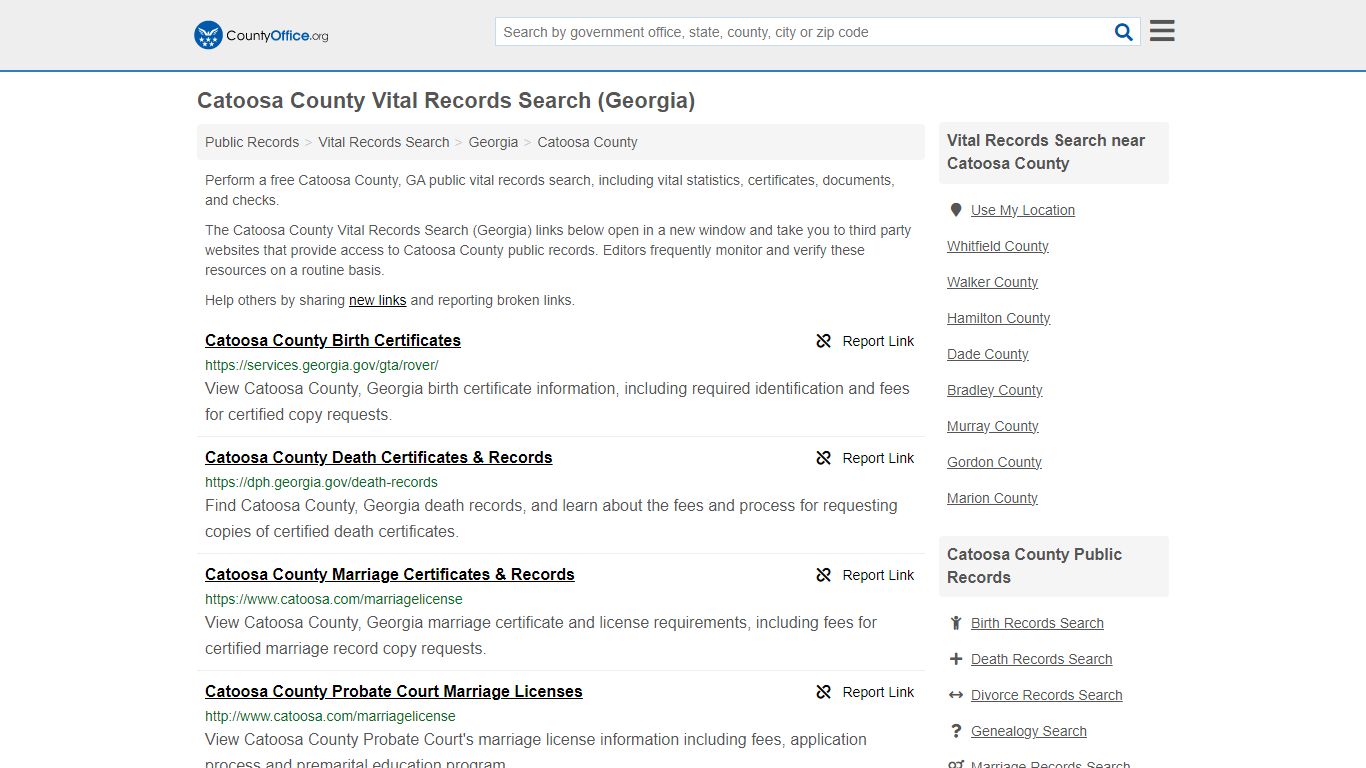1366x768 pixels.
Task: Select Use My Location
Action: point(1023,210)
